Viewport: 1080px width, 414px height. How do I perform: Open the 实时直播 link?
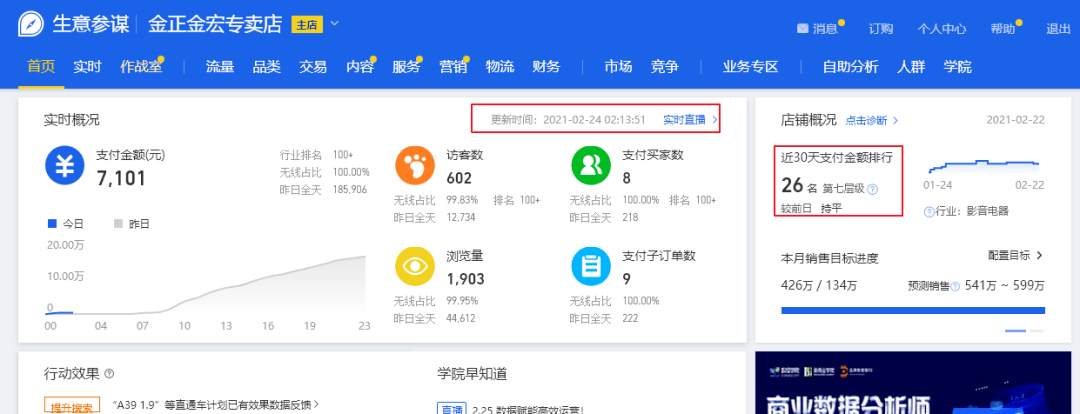690,120
